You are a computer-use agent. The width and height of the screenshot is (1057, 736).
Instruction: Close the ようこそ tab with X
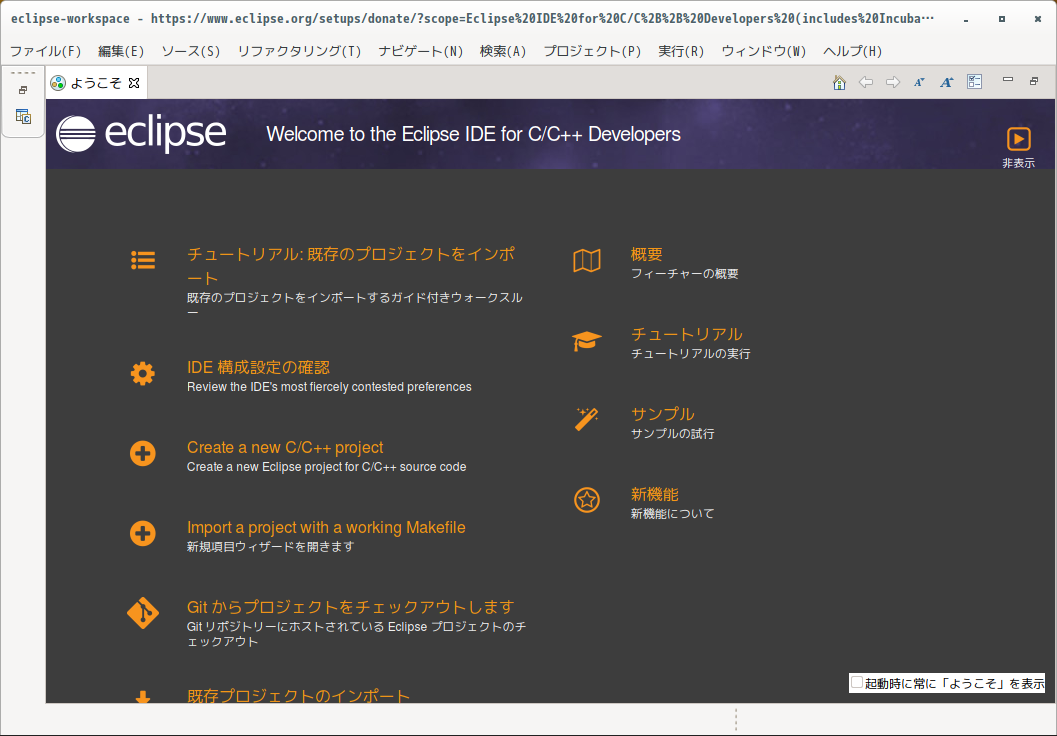134,83
